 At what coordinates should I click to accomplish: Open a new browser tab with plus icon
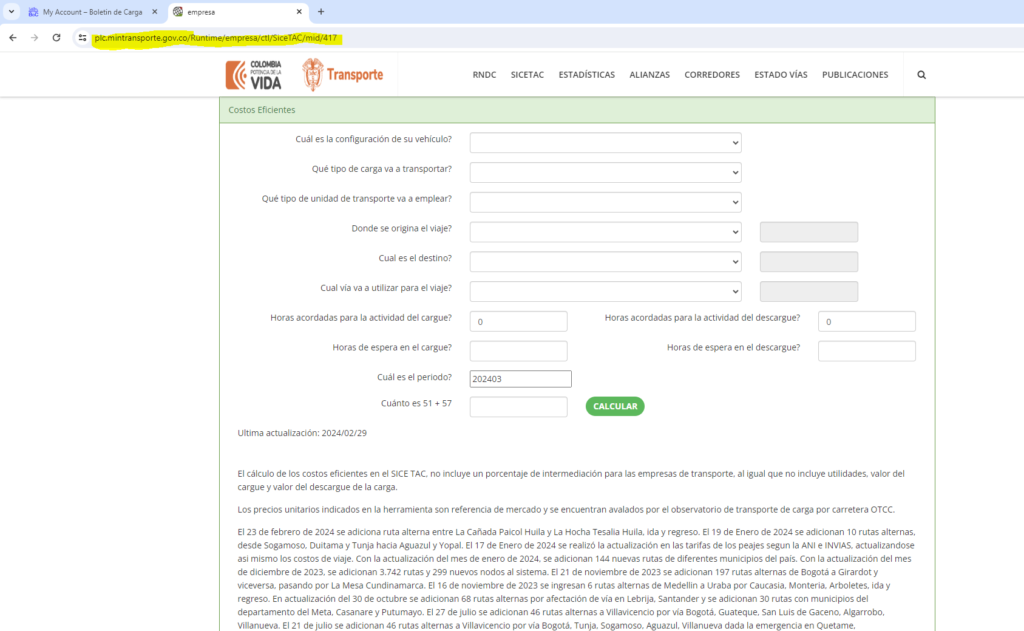(321, 12)
